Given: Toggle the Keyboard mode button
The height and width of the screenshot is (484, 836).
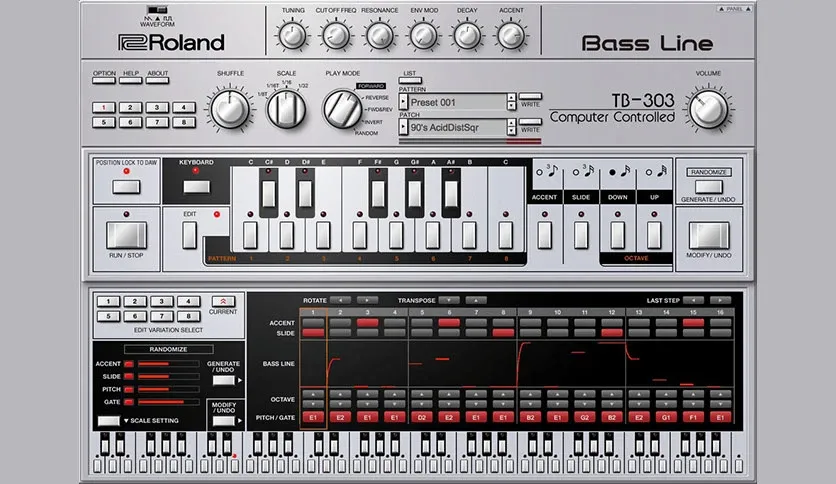Looking at the screenshot, I should point(196,187).
